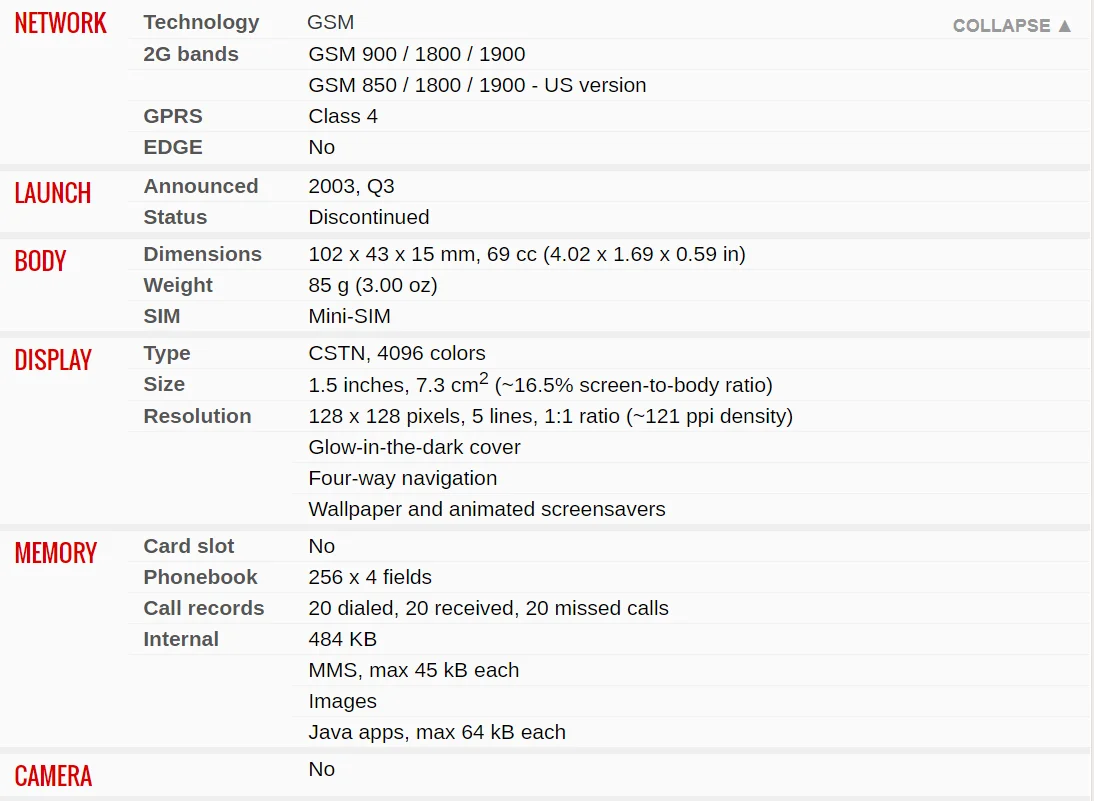Open the LAUNCH section heading
Screen dimensions: 1094x801
pyautogui.click(x=53, y=193)
